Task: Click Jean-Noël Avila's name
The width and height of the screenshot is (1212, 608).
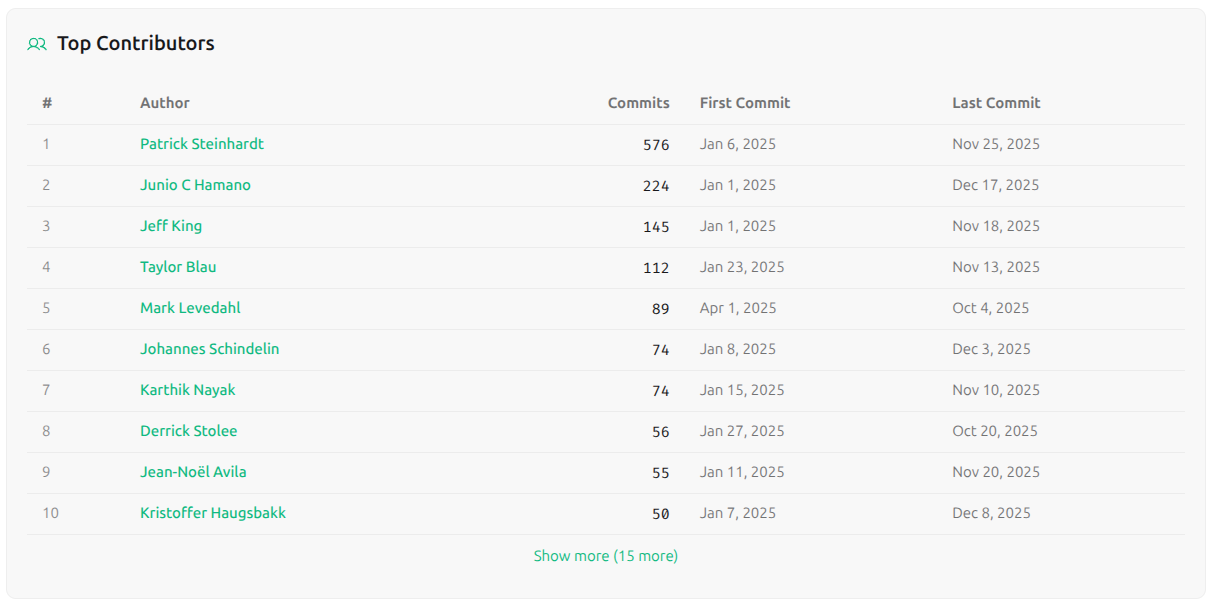Action: pyautogui.click(x=193, y=472)
